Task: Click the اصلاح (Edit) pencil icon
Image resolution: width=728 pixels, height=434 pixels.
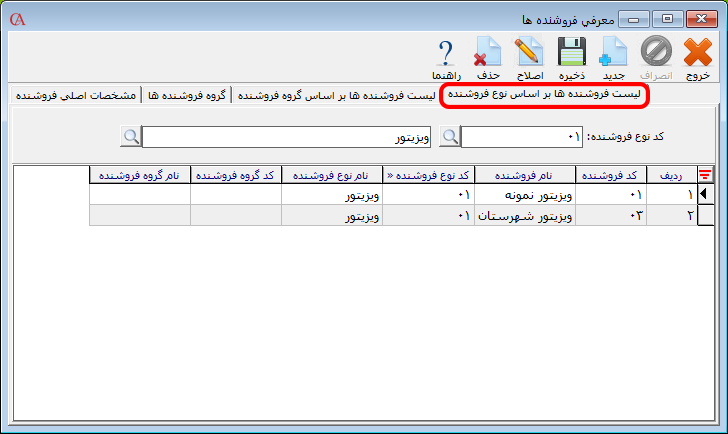Action: (528, 58)
